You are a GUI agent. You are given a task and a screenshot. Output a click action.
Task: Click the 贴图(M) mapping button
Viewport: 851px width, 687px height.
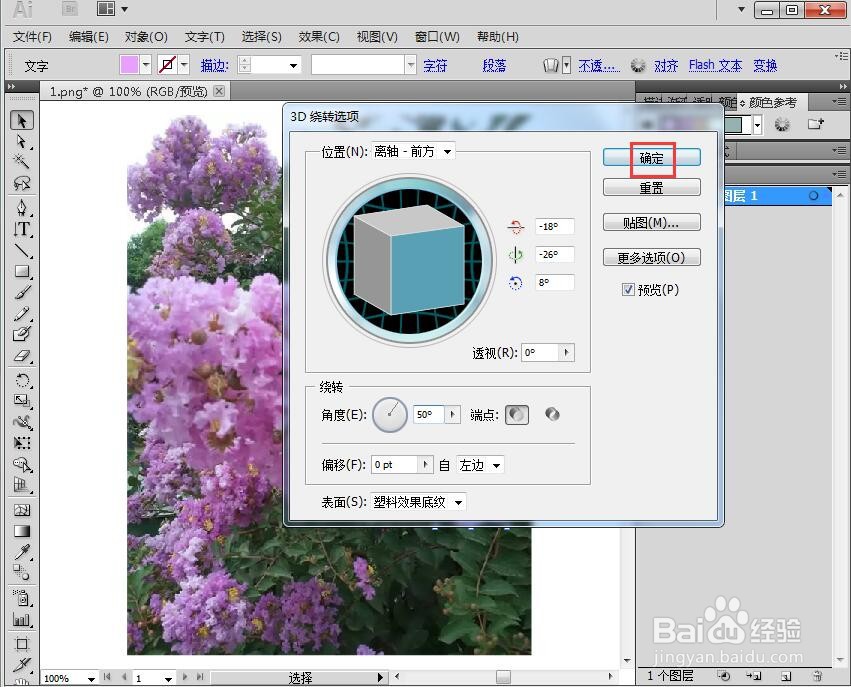click(651, 221)
